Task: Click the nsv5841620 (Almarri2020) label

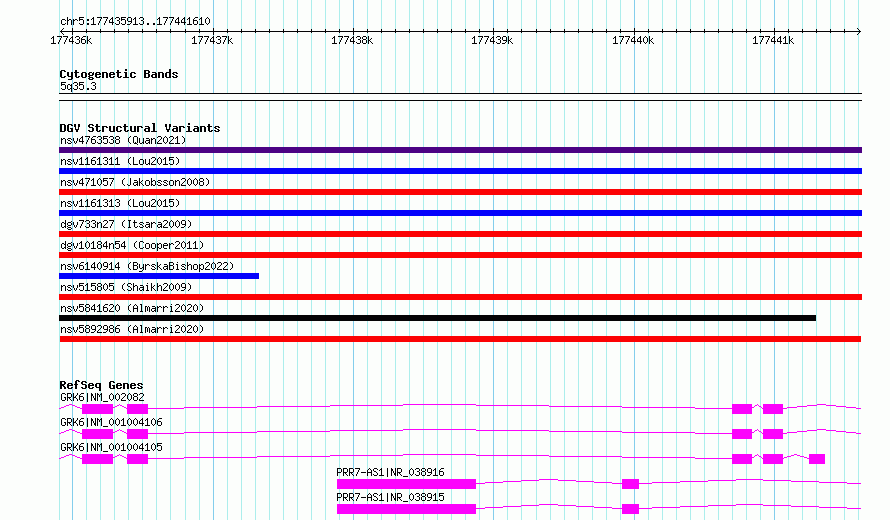Action: [x=132, y=308]
